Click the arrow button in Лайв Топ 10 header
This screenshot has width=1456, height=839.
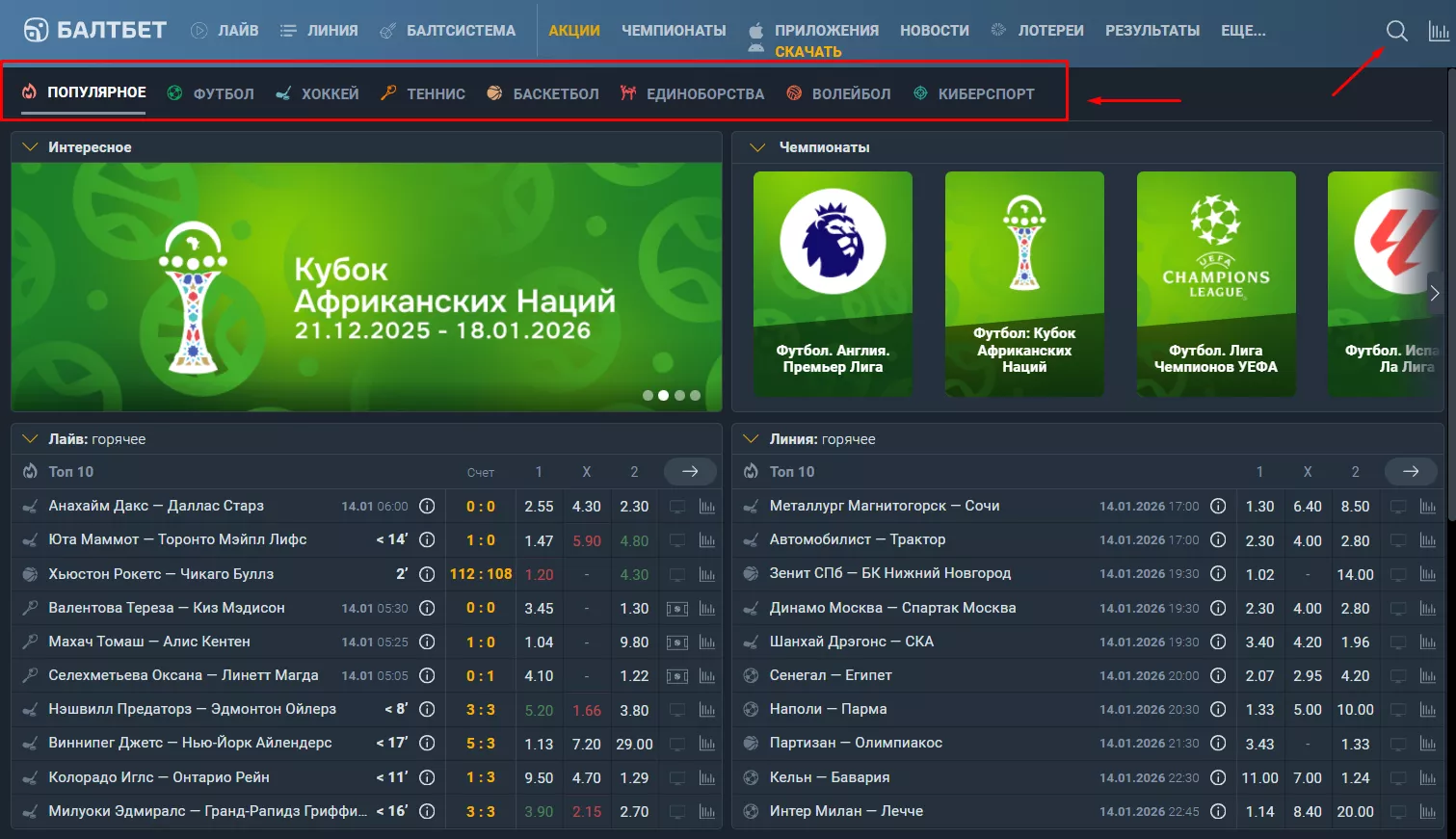point(690,472)
